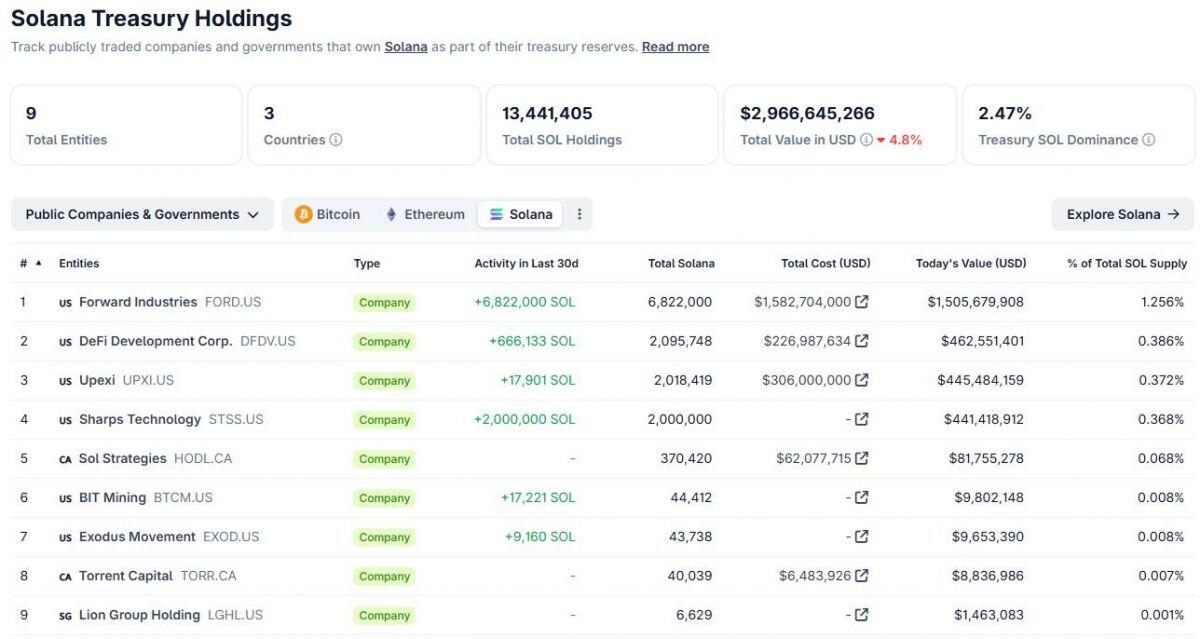Open DeFi Development Corp. cost source icon
This screenshot has height=639, width=1200.
pos(861,341)
